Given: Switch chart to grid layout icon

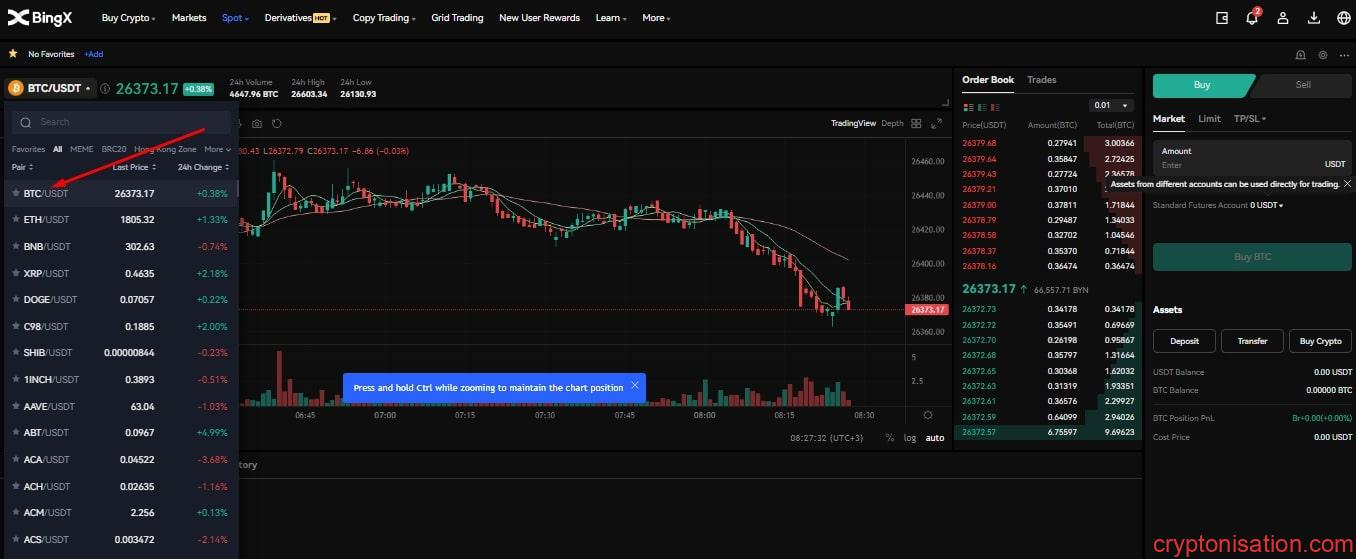Looking at the screenshot, I should pos(915,124).
